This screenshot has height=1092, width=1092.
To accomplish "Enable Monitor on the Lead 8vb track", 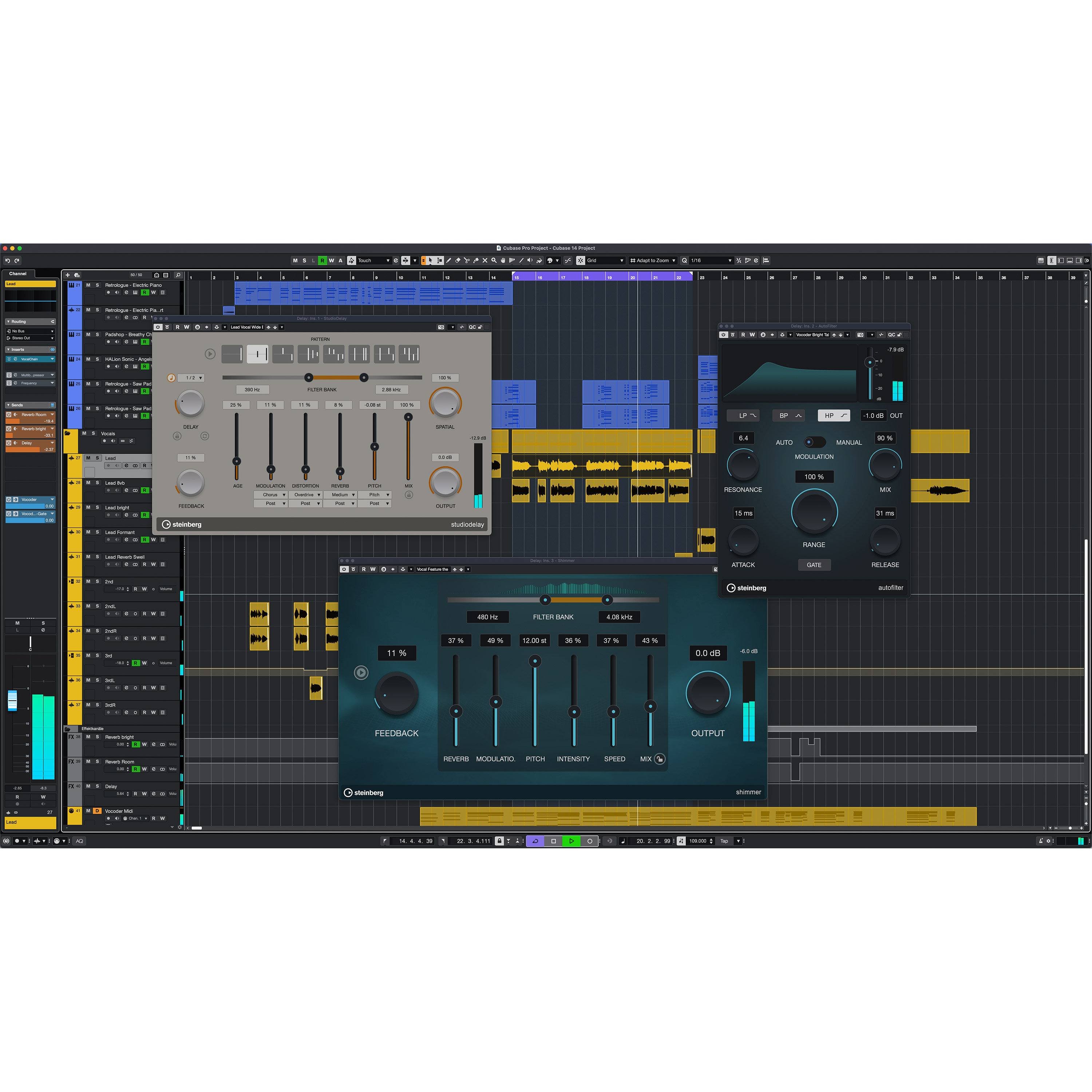I will 118,490.
